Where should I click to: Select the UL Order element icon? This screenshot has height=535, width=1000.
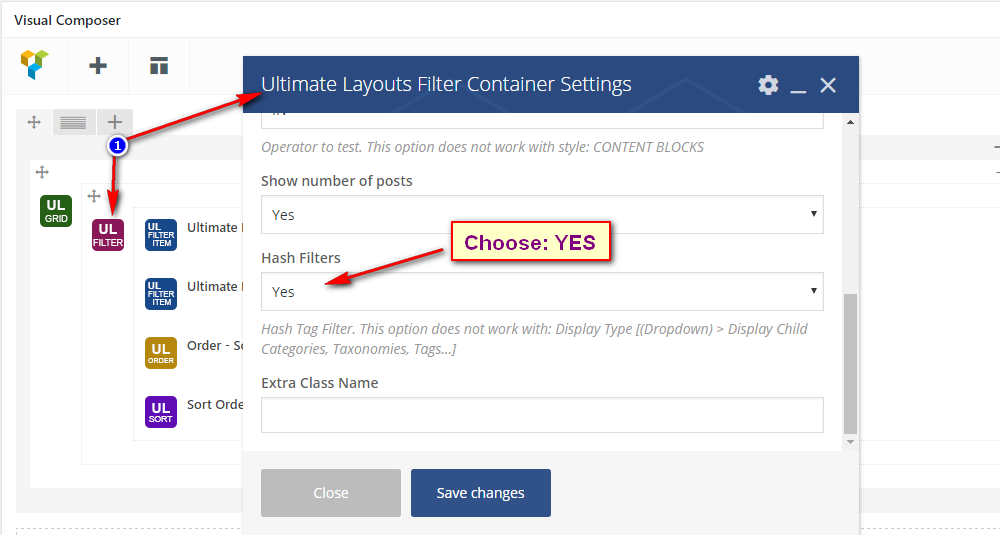pyautogui.click(x=161, y=353)
